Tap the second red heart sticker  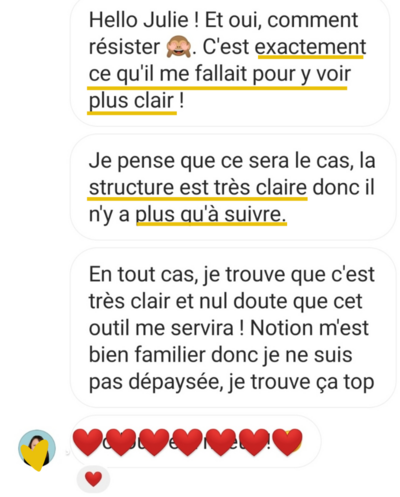click(121, 442)
